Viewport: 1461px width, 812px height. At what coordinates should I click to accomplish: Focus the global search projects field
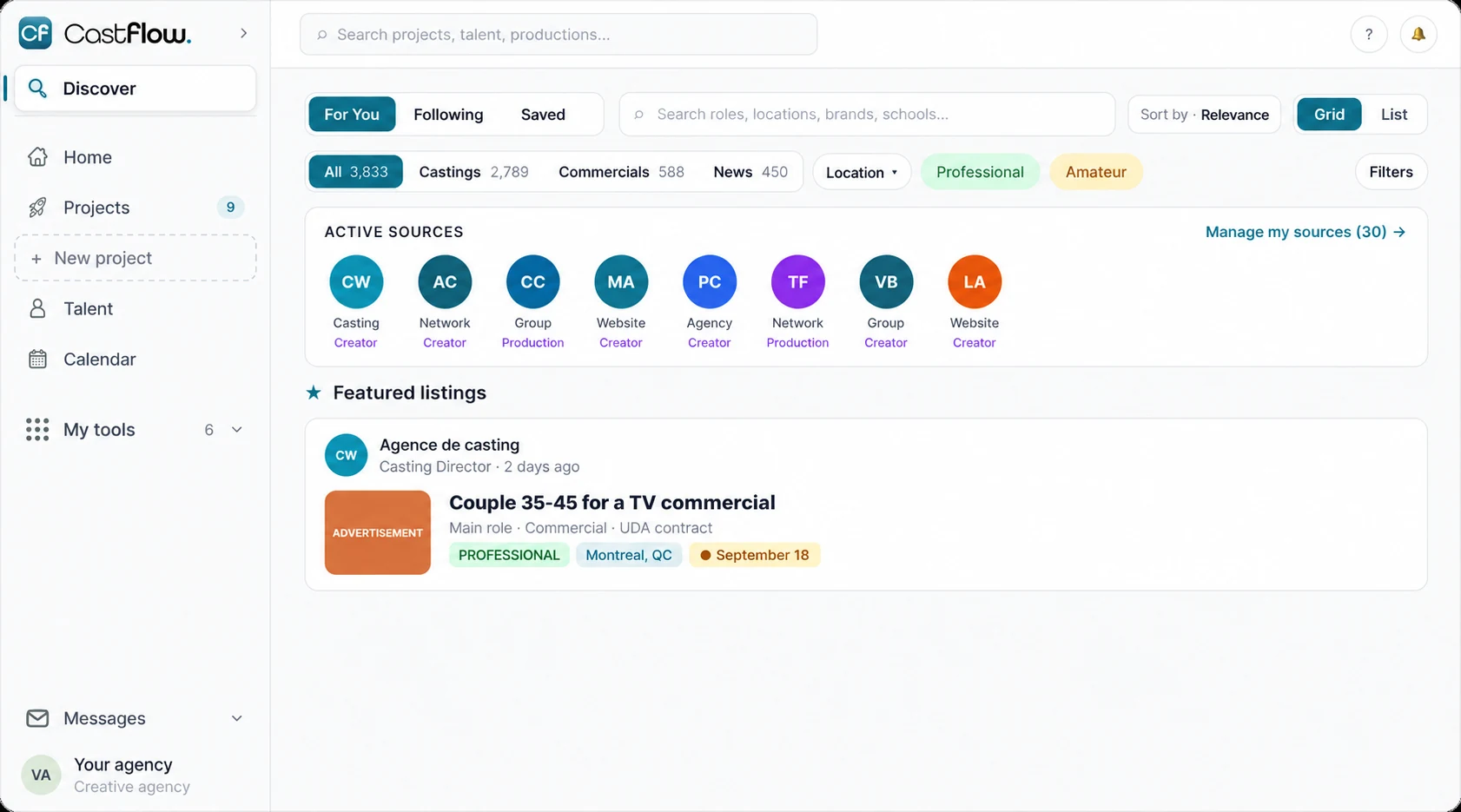click(x=559, y=35)
